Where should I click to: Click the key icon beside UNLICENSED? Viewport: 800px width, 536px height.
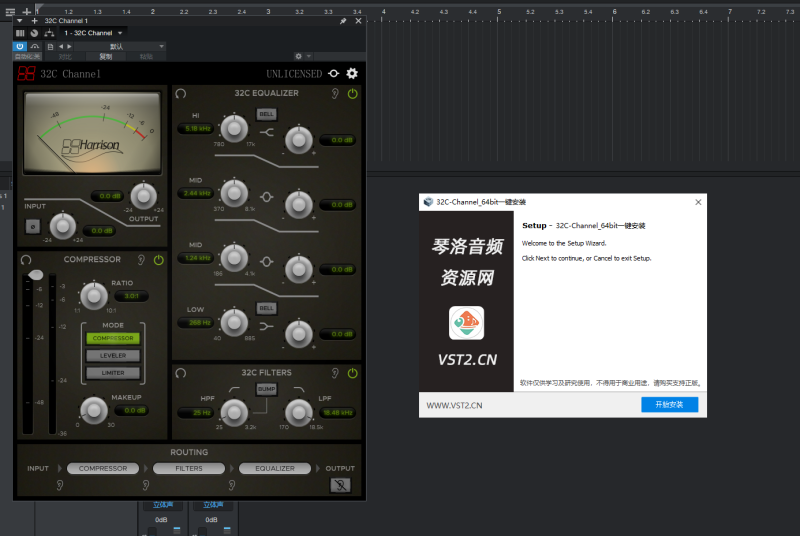click(333, 73)
